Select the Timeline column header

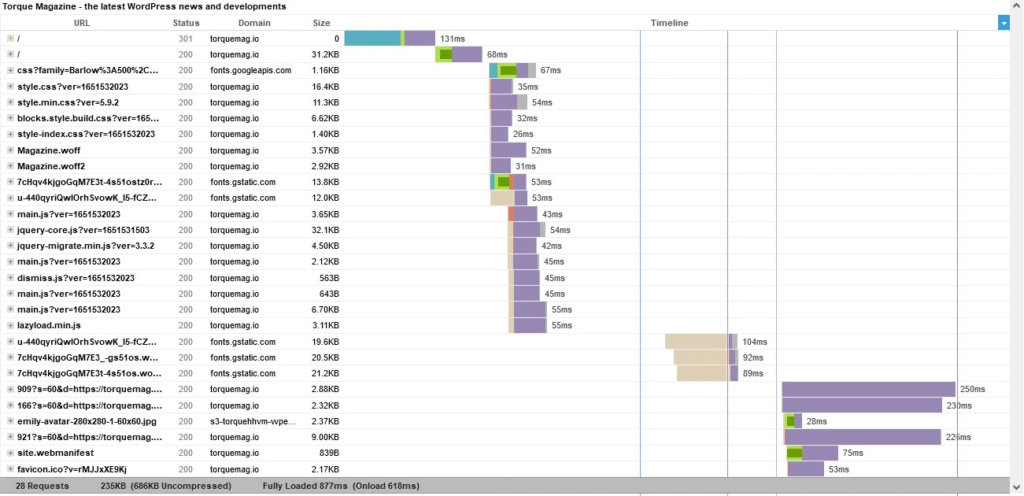[x=668, y=22]
